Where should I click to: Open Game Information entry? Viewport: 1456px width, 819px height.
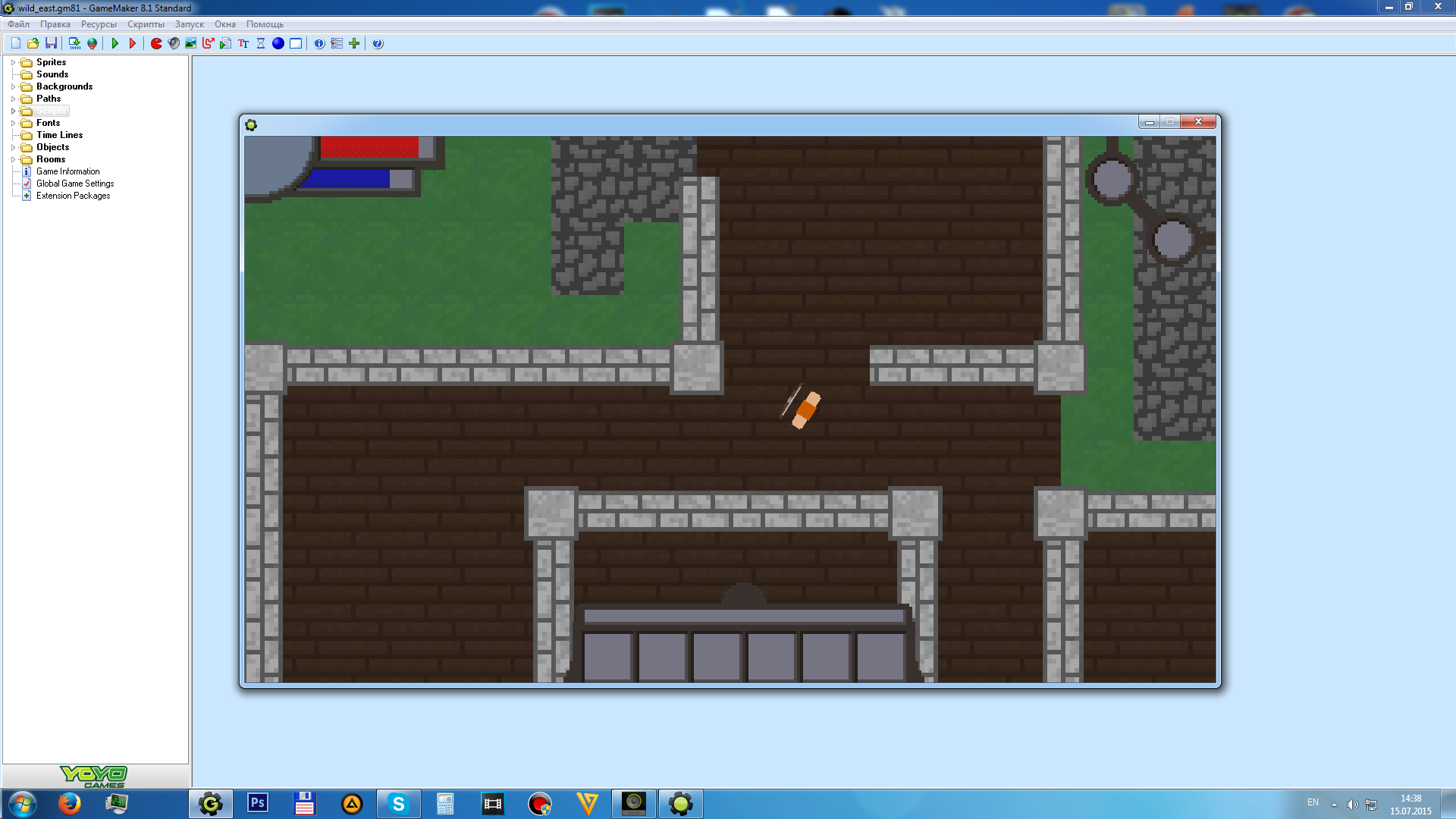[67, 171]
